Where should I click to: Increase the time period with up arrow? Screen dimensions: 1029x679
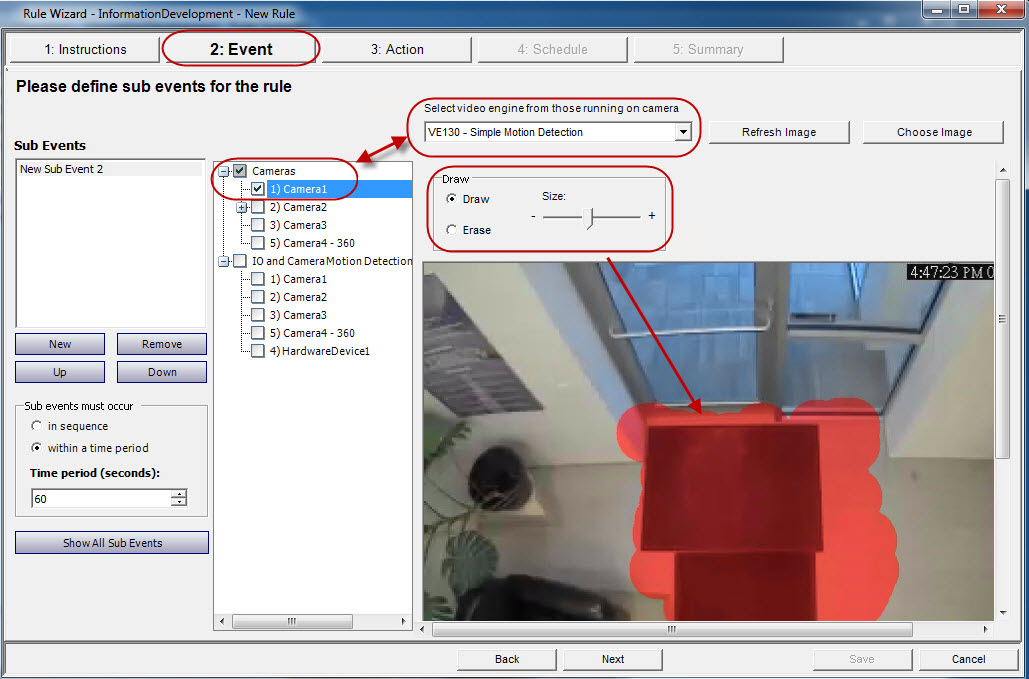[179, 494]
